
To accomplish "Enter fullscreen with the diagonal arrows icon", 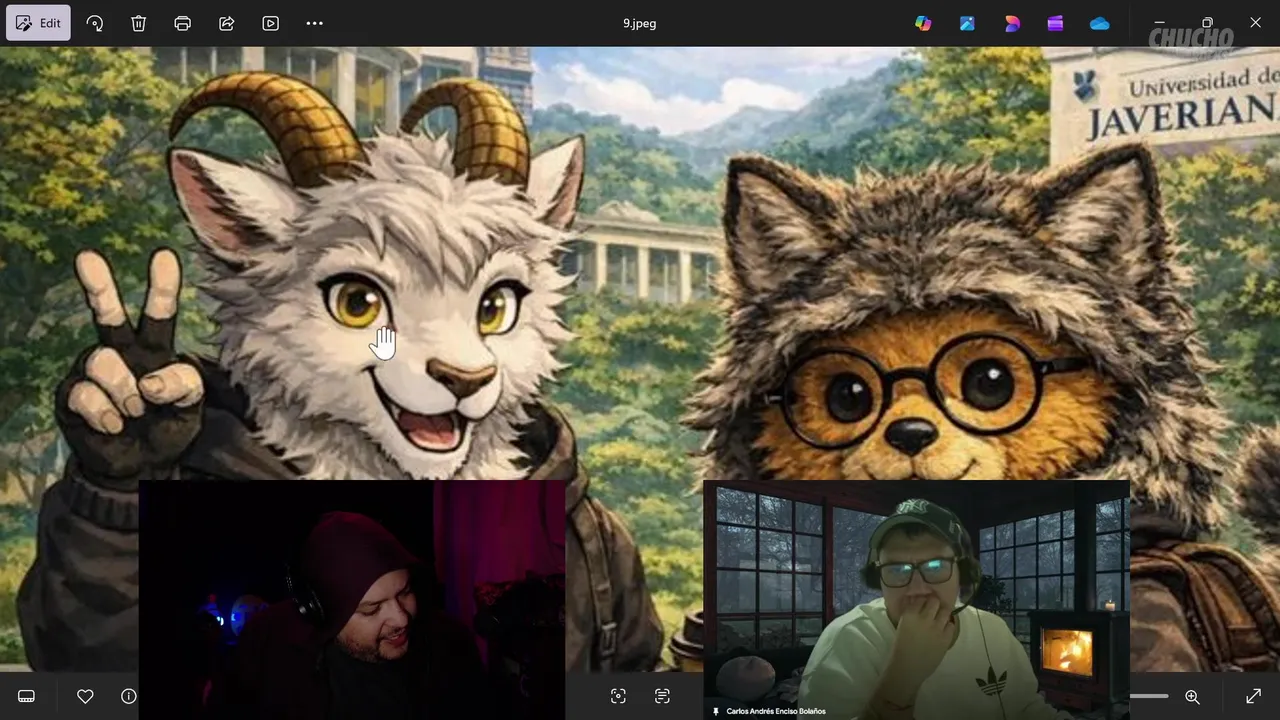I will pos(1253,696).
